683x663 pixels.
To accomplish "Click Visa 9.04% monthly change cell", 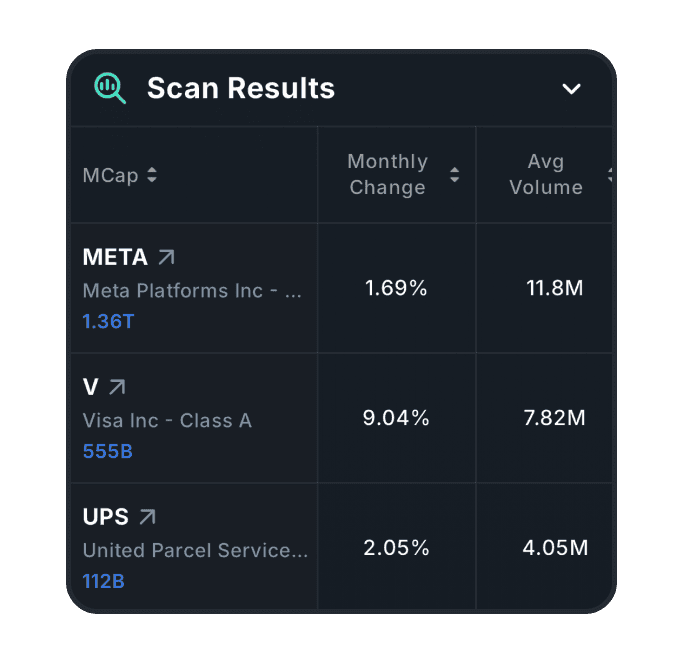I will (396, 418).
